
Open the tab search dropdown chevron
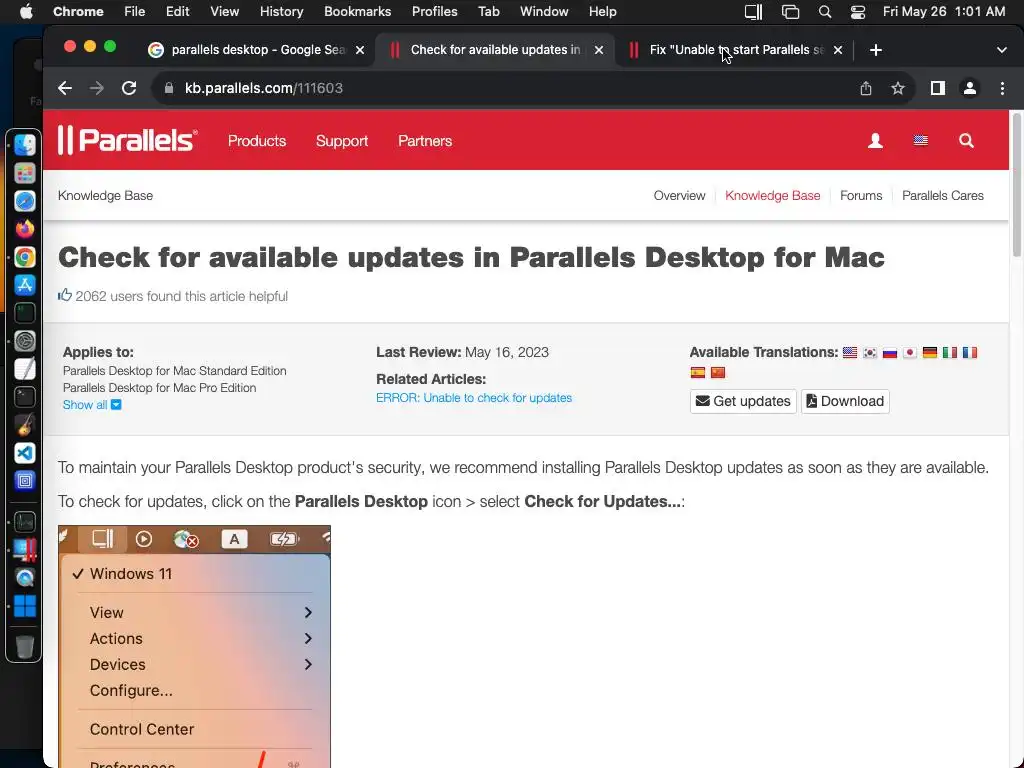point(1001,50)
